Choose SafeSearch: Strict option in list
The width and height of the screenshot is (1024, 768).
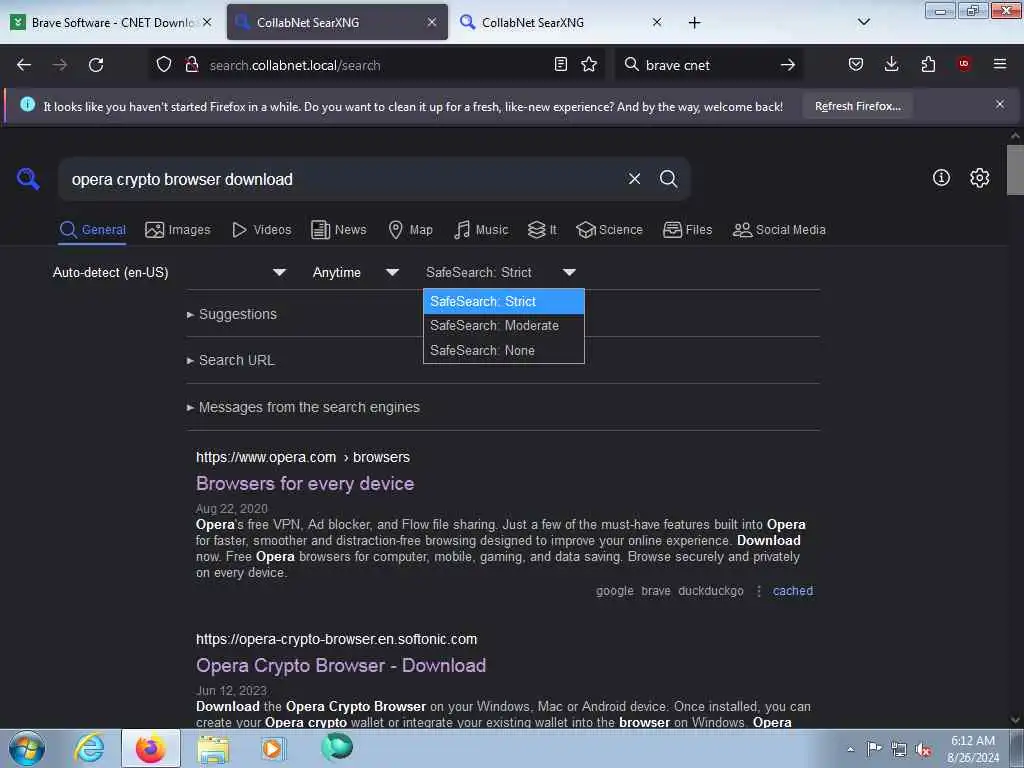click(504, 302)
